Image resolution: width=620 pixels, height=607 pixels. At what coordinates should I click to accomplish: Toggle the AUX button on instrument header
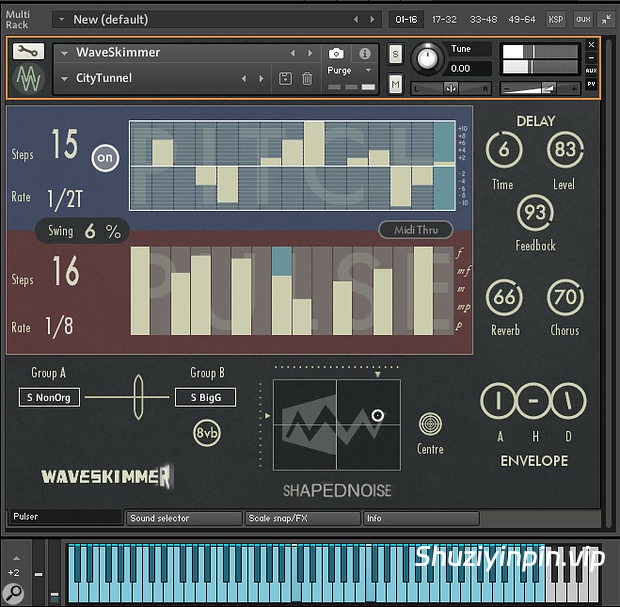pos(591,70)
